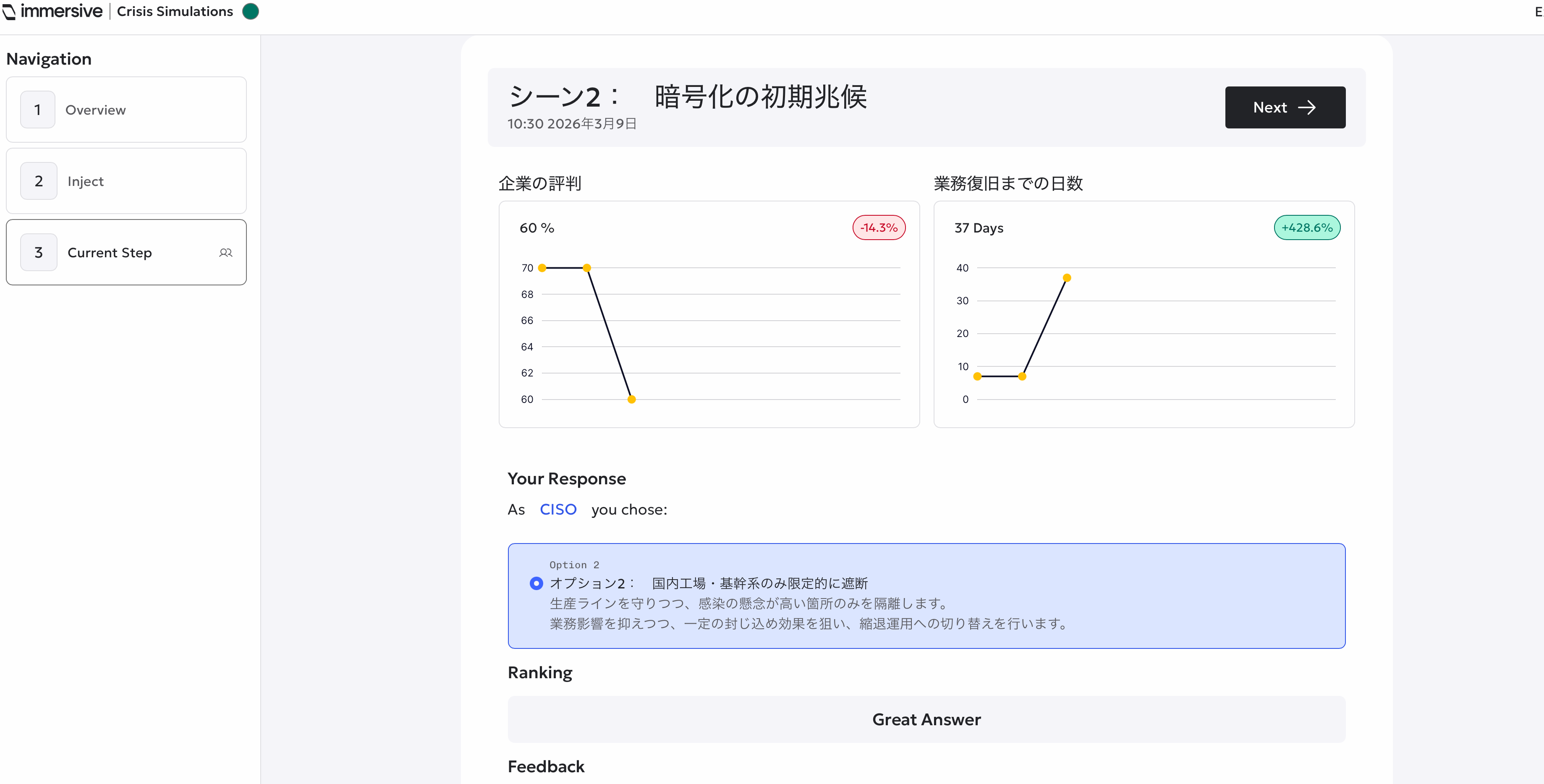The width and height of the screenshot is (1544, 784).
Task: Open the Overview navigation item
Action: tap(96, 110)
